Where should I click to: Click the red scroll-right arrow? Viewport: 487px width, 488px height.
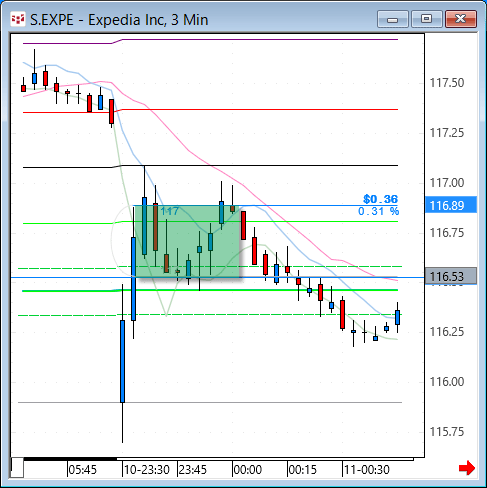coord(467,468)
